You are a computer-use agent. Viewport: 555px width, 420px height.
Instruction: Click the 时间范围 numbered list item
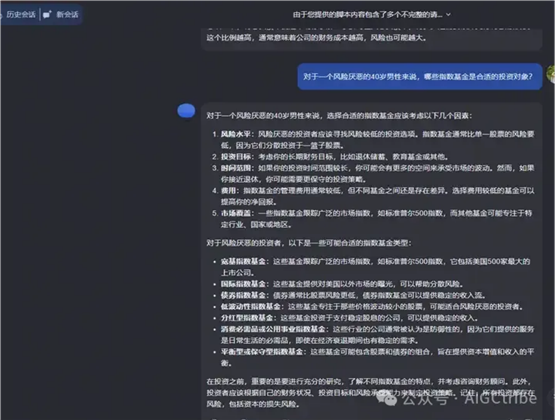coord(377,174)
